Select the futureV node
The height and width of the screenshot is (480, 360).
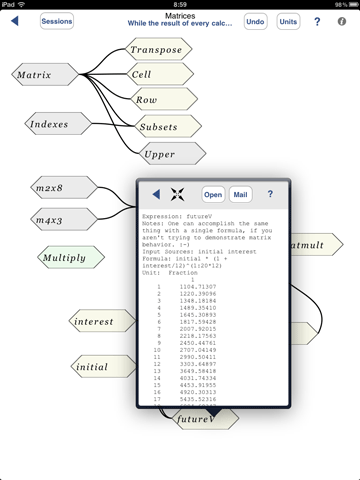pyautogui.click(x=205, y=419)
